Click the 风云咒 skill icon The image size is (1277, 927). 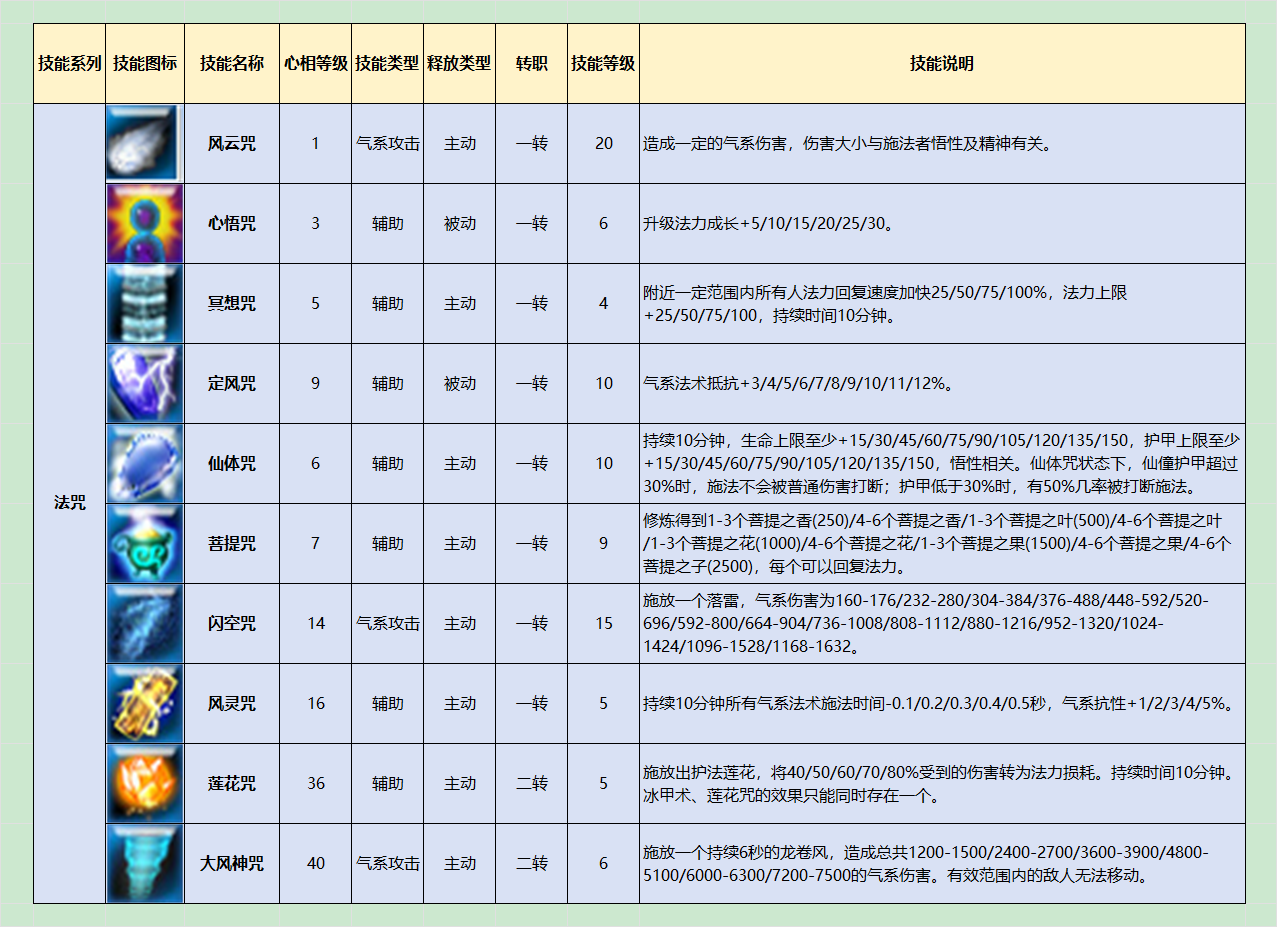point(143,143)
